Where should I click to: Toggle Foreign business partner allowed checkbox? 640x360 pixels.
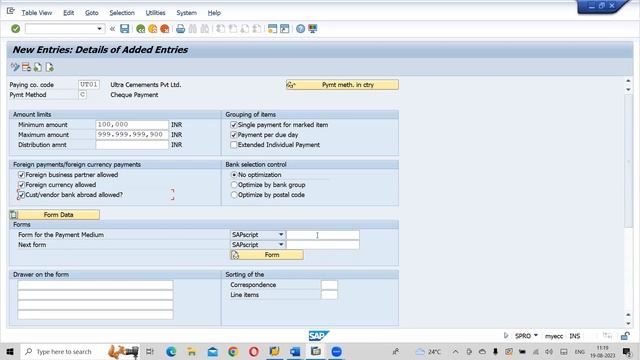pyautogui.click(x=21, y=175)
